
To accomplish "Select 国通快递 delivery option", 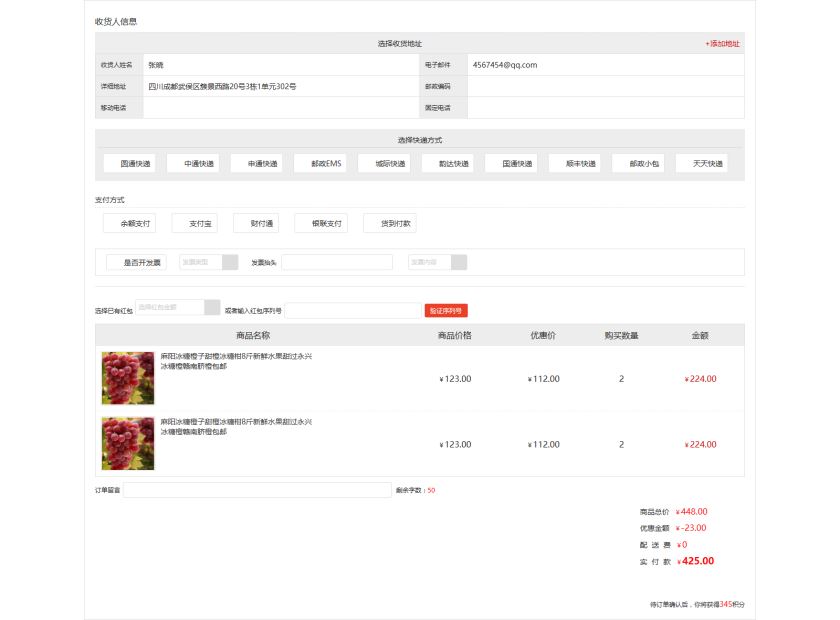I will (x=511, y=163).
